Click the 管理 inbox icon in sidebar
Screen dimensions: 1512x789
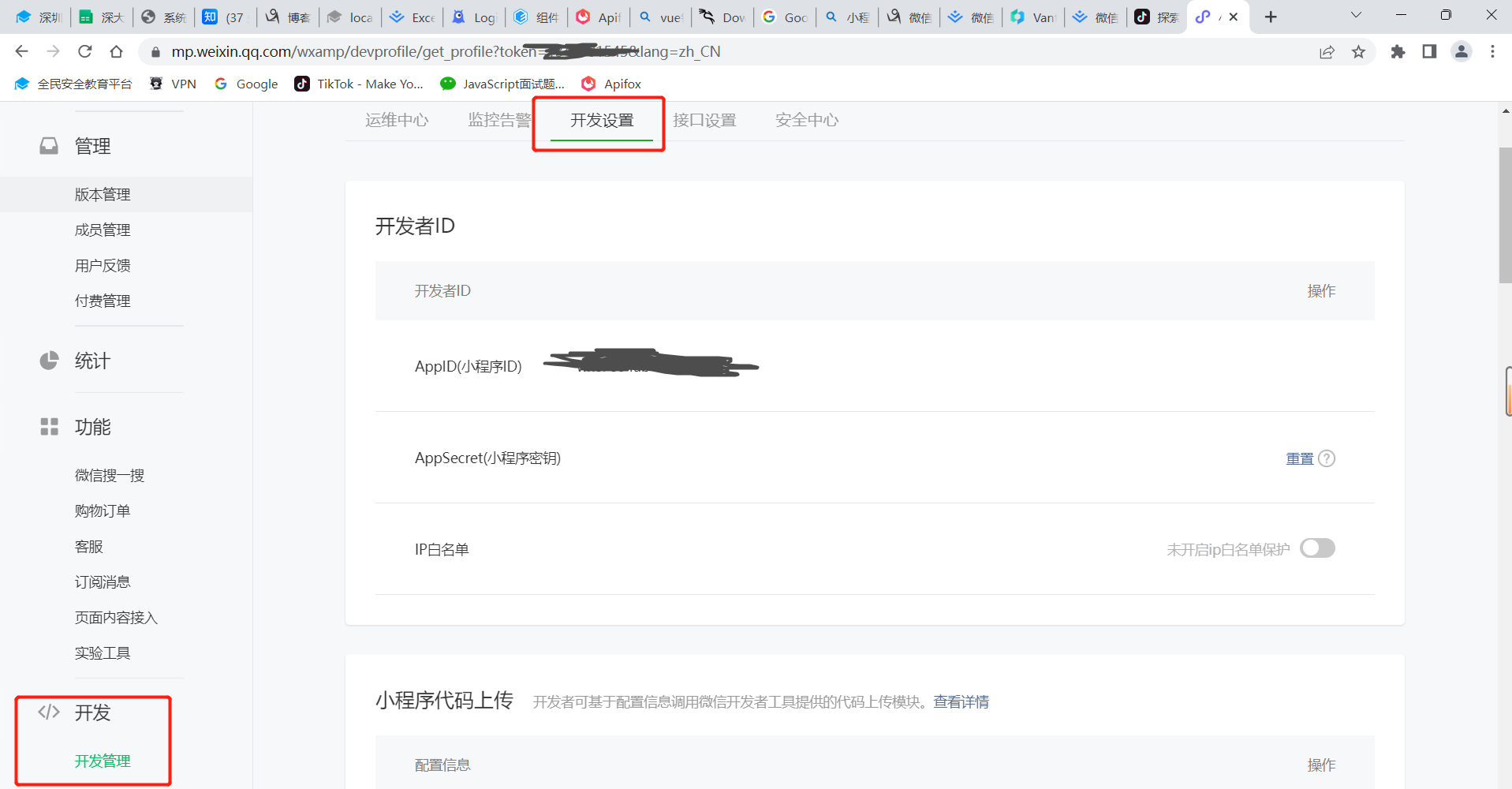pos(49,146)
